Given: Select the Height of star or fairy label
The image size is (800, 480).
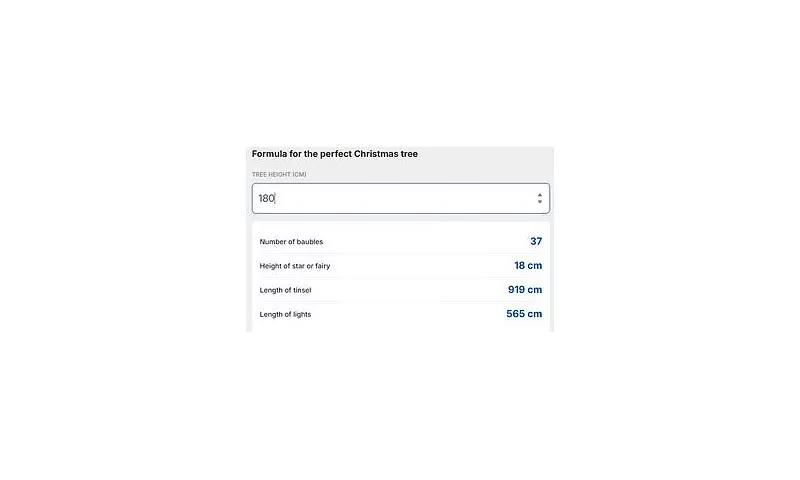Looking at the screenshot, I should [x=295, y=266].
